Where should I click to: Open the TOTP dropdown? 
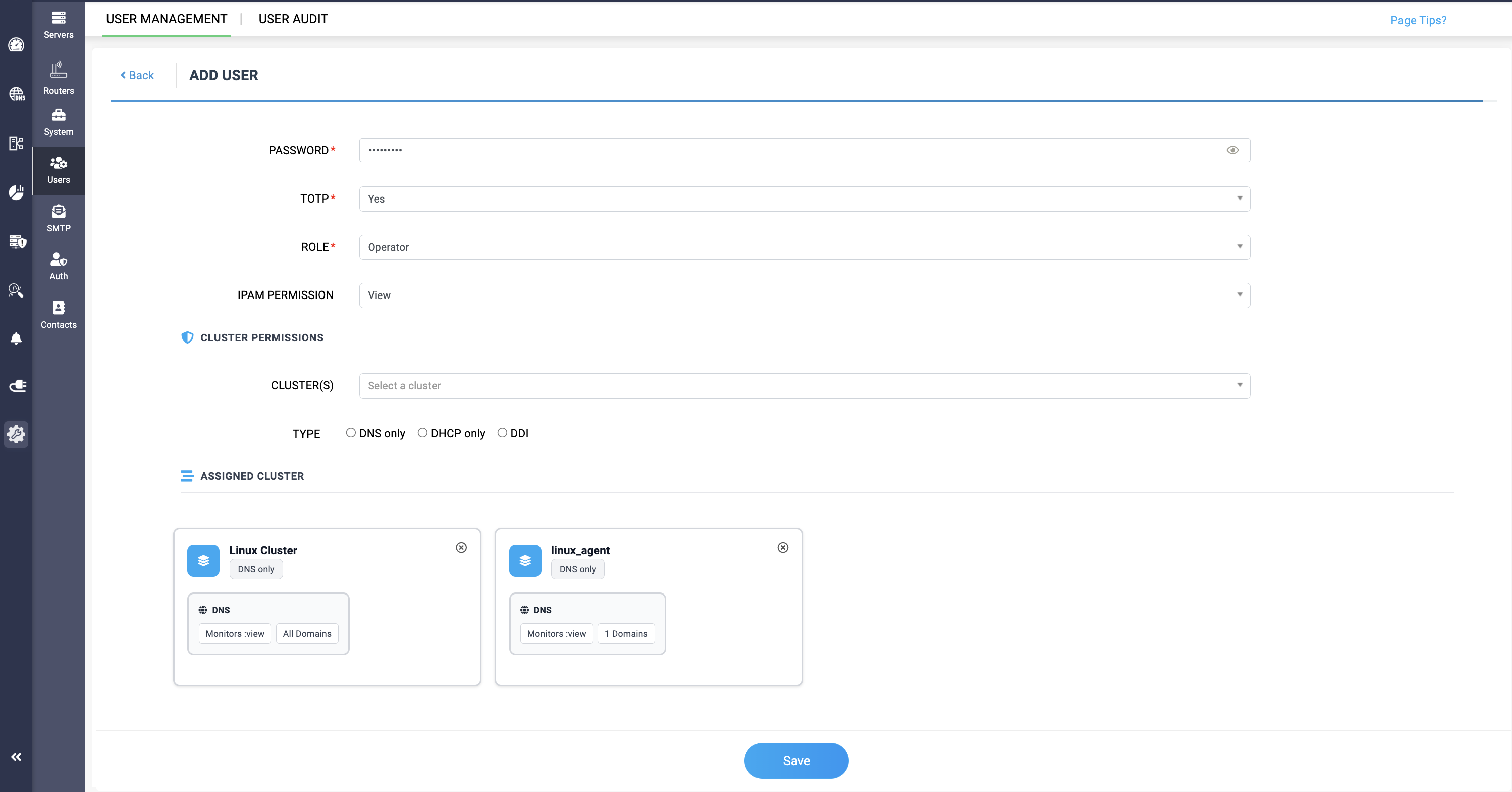804,199
